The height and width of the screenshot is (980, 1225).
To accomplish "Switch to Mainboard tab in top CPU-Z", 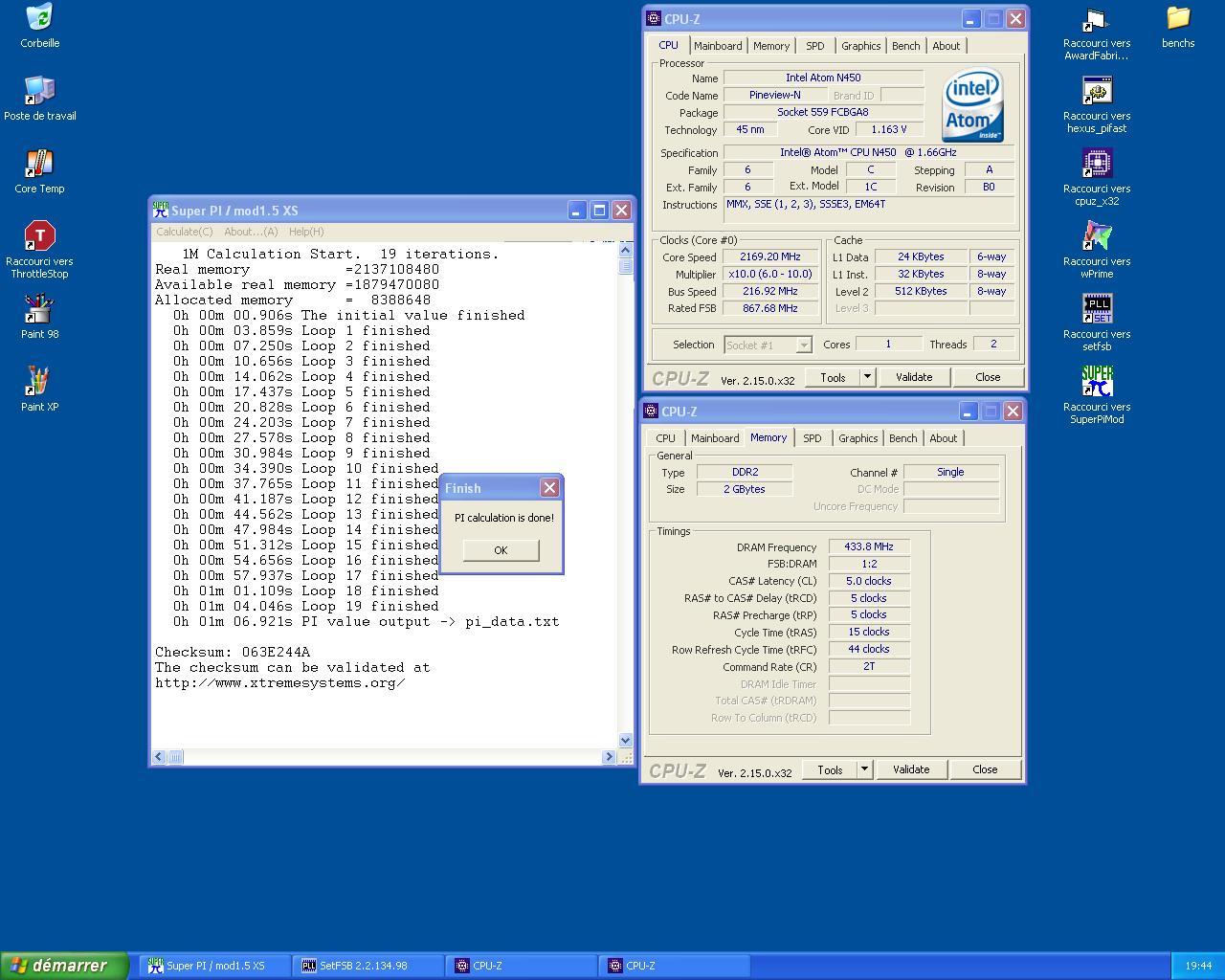I will pyautogui.click(x=718, y=46).
